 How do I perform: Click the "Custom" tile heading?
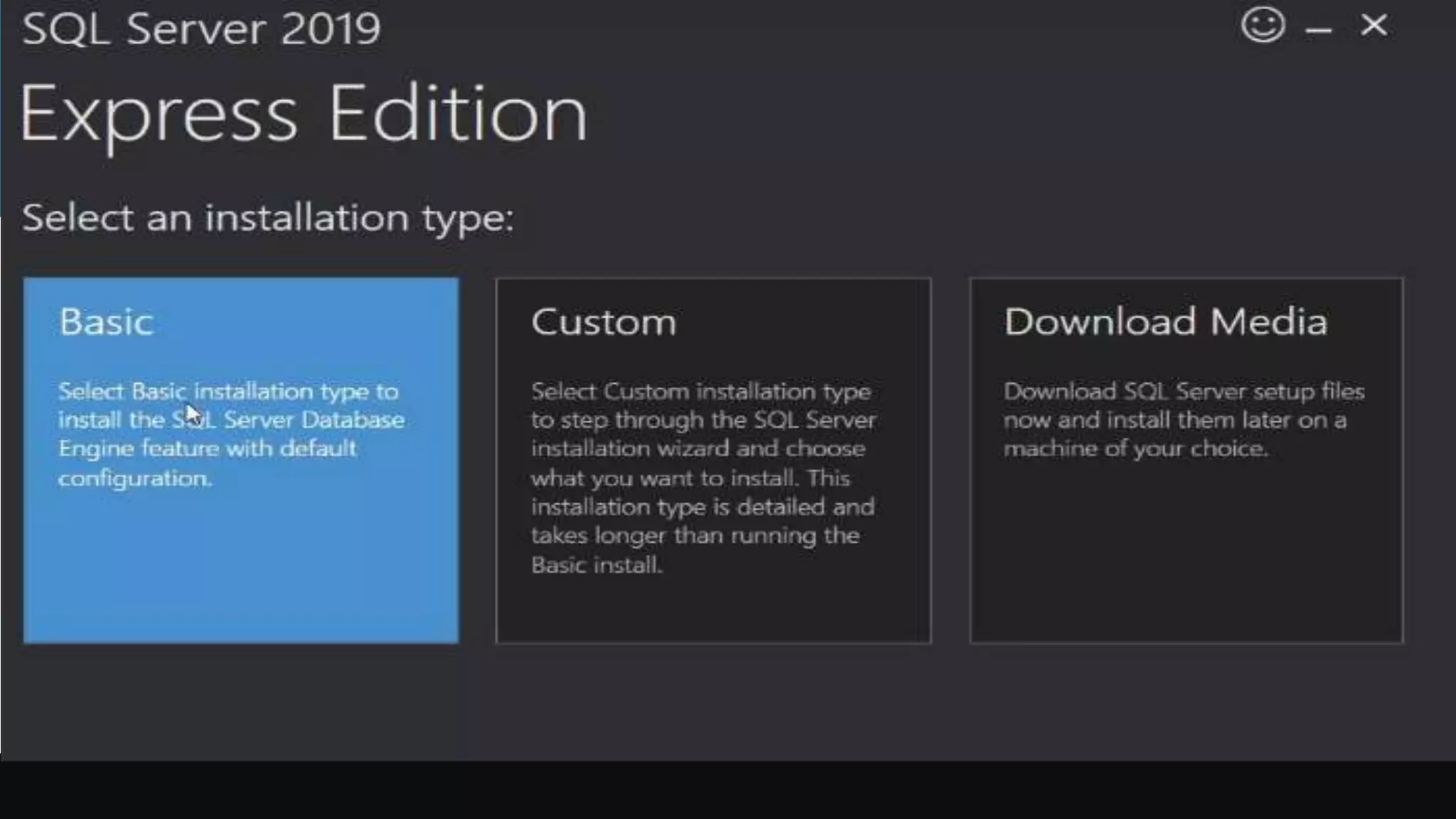[x=604, y=321]
